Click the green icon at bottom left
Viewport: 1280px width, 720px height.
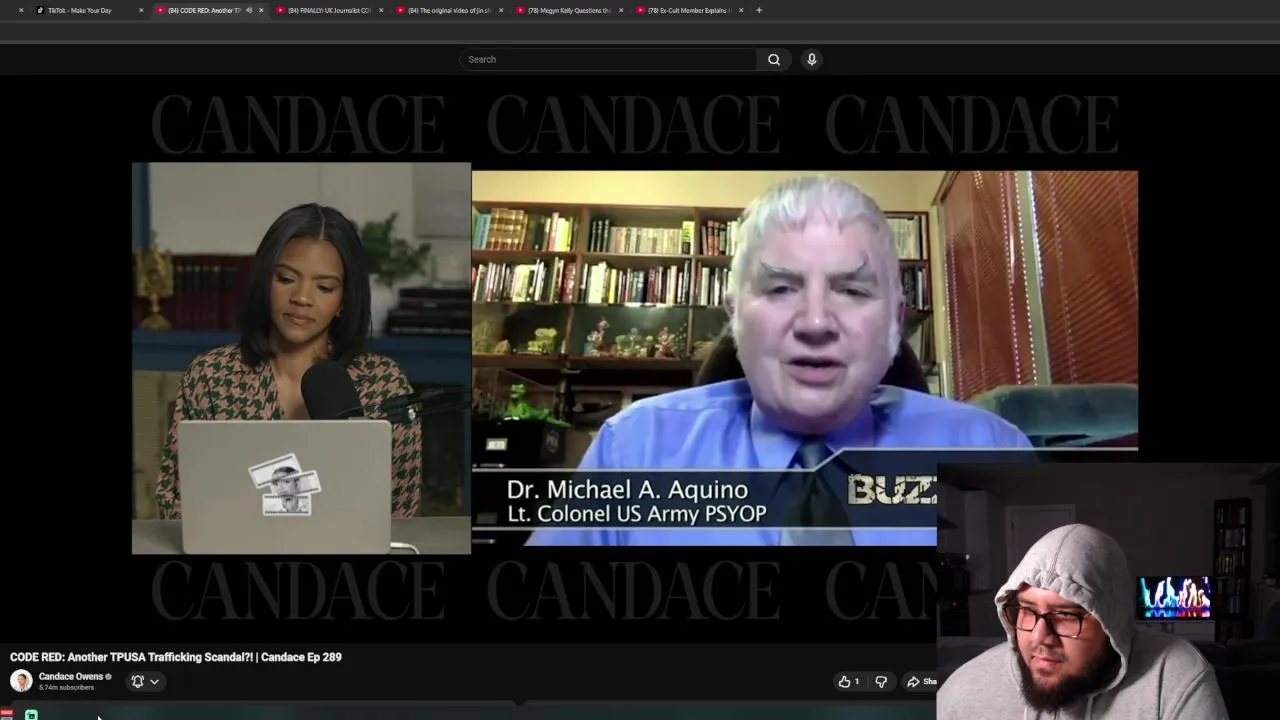pos(31,715)
